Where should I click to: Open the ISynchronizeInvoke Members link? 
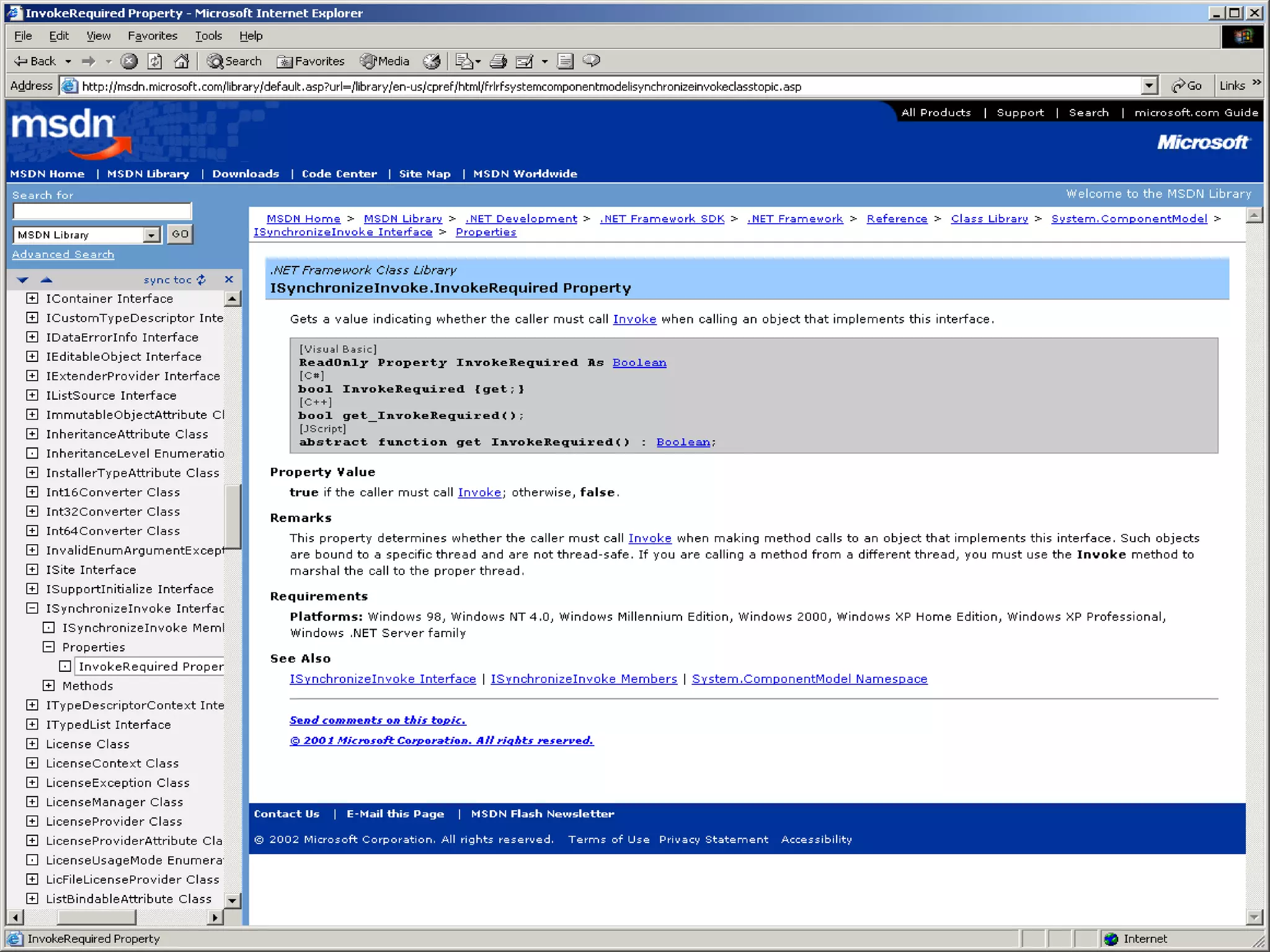[584, 679]
